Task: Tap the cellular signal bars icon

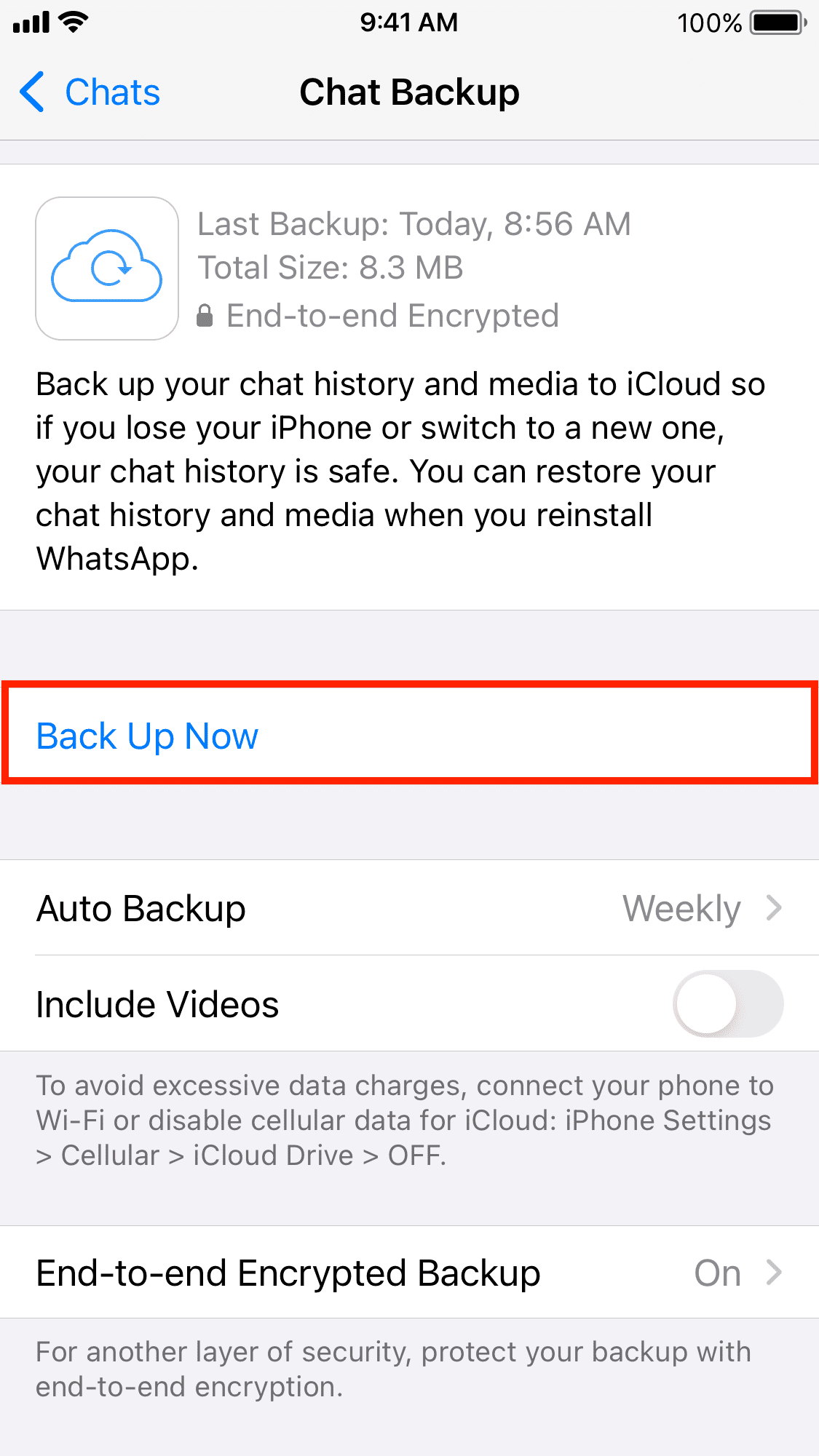Action: 31,23
